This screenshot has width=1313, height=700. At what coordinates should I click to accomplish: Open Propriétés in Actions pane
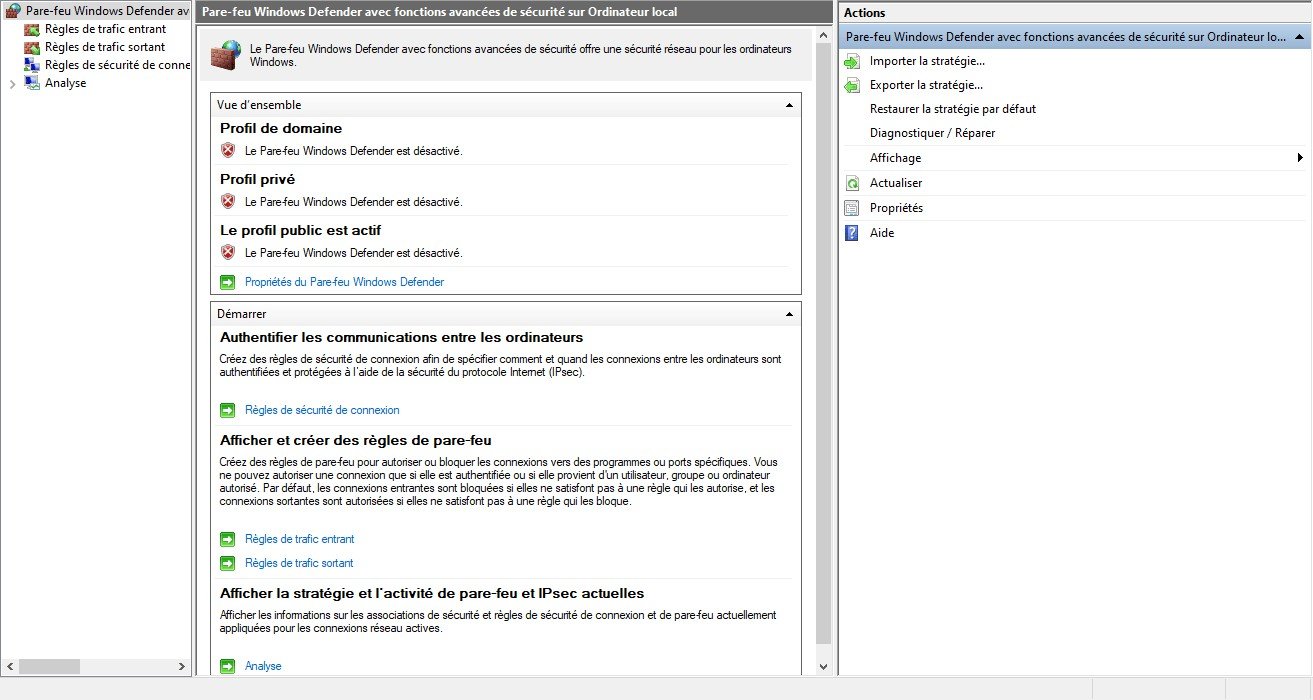point(897,208)
